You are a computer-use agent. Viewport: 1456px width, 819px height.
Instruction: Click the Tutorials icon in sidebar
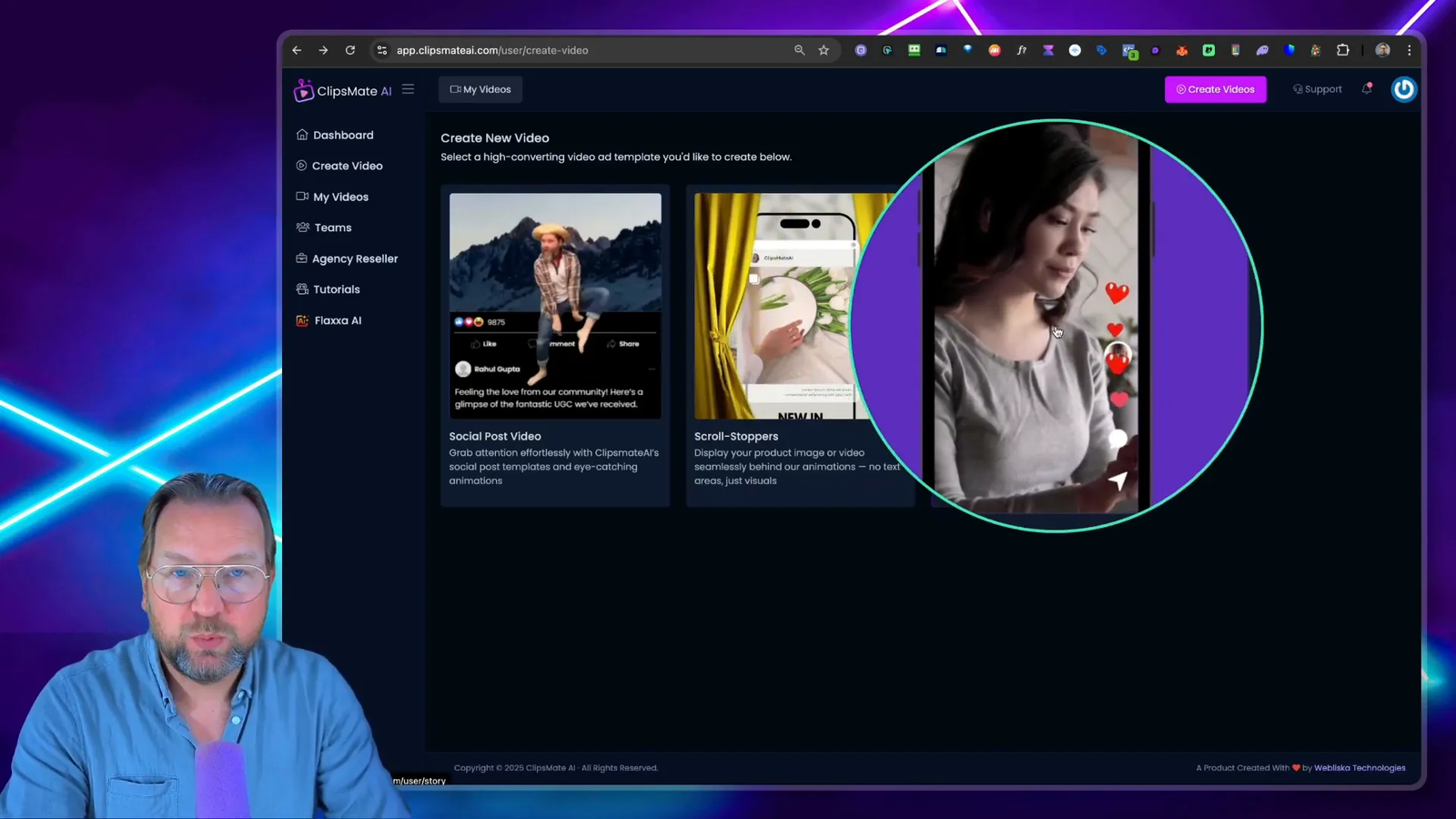click(302, 289)
